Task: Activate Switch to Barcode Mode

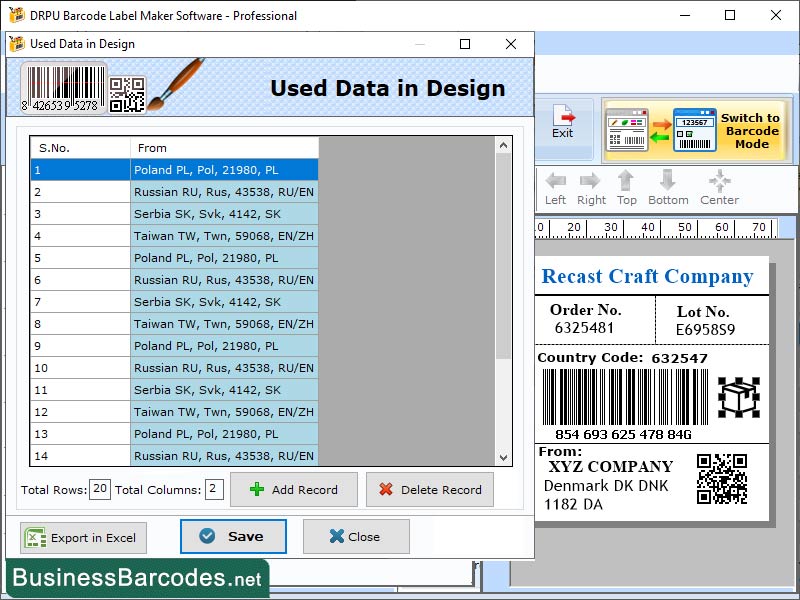Action: pos(700,128)
